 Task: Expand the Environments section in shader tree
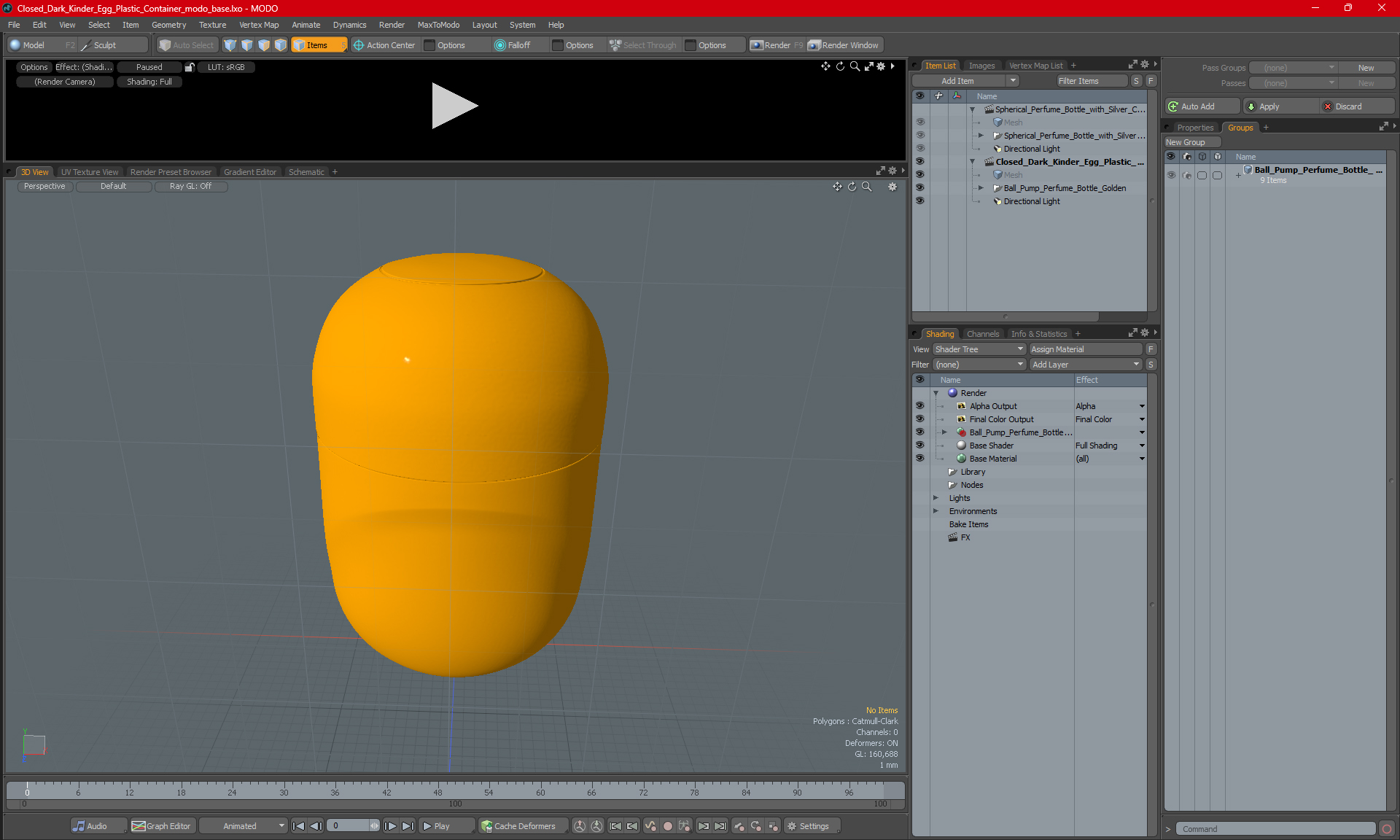tap(936, 510)
